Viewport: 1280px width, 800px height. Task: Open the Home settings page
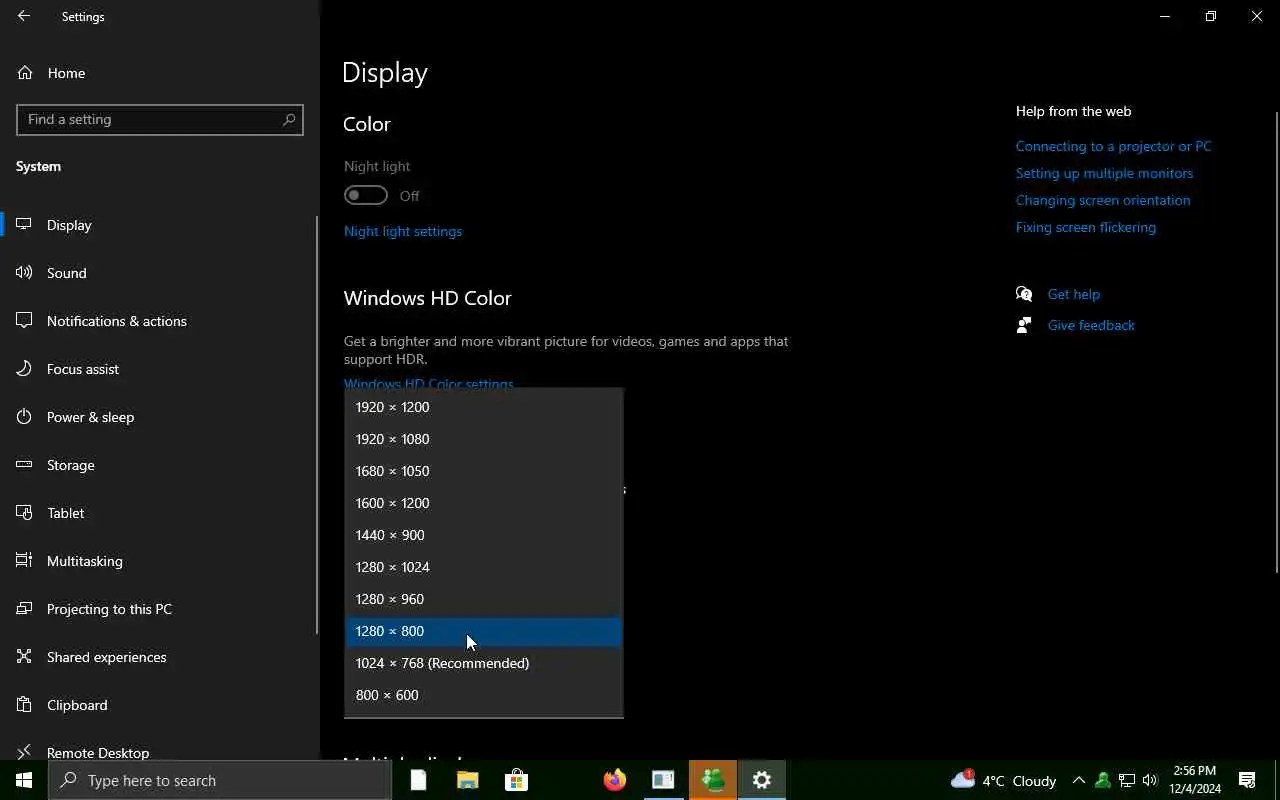point(160,73)
